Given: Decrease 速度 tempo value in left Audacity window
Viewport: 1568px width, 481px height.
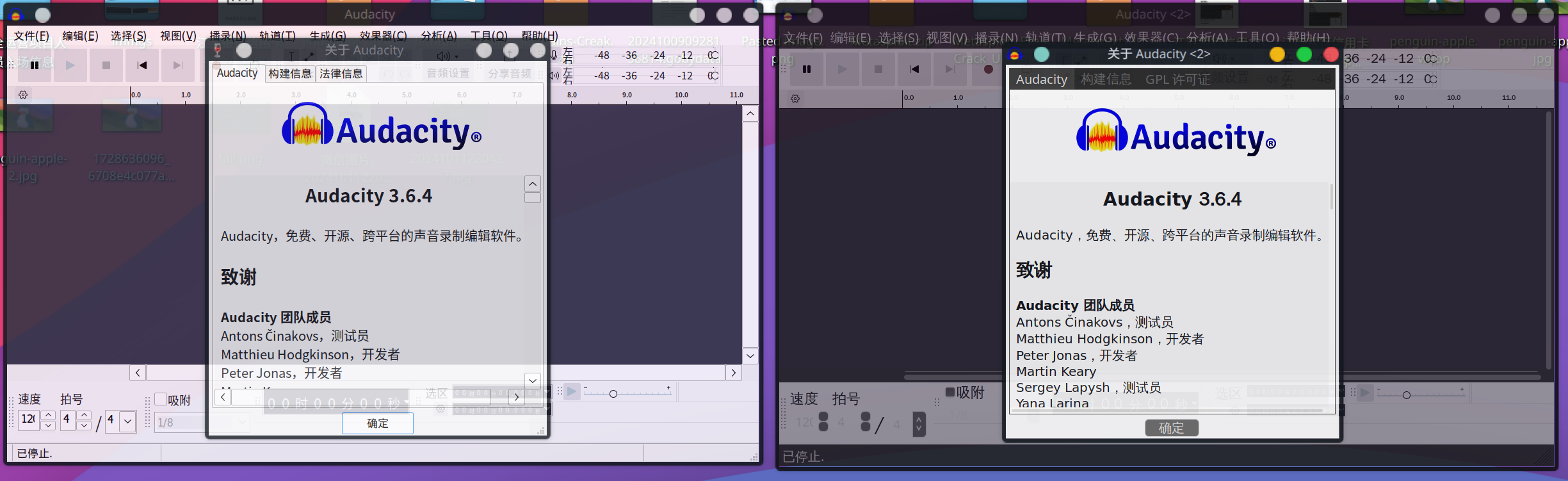Looking at the screenshot, I should [x=48, y=425].
